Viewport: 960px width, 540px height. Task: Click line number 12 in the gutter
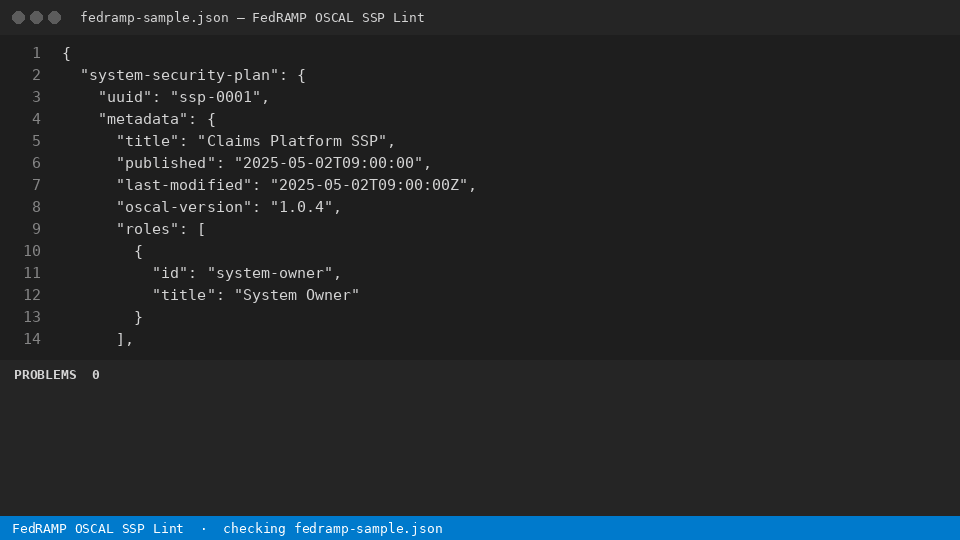click(x=32, y=296)
